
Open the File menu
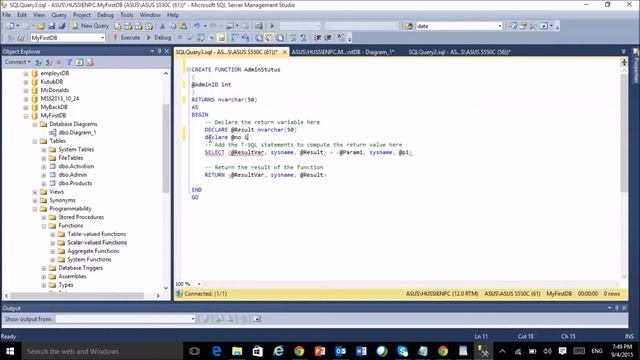7,15
